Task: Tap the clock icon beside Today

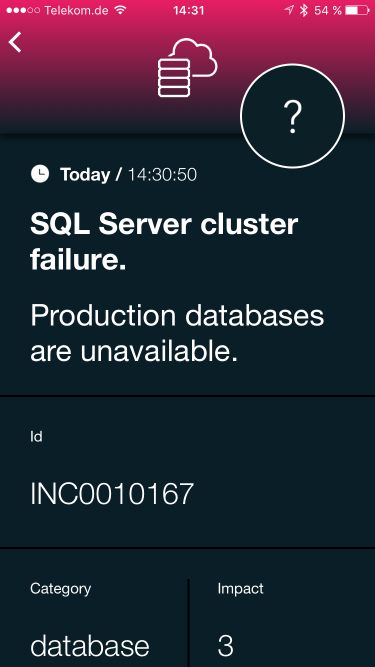Action: coord(40,174)
